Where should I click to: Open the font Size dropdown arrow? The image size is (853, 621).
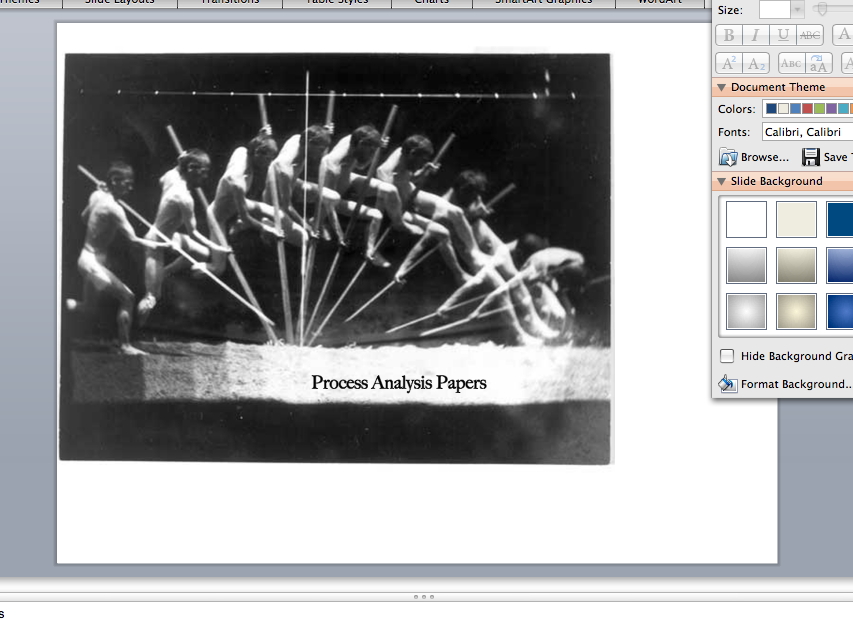[x=797, y=10]
